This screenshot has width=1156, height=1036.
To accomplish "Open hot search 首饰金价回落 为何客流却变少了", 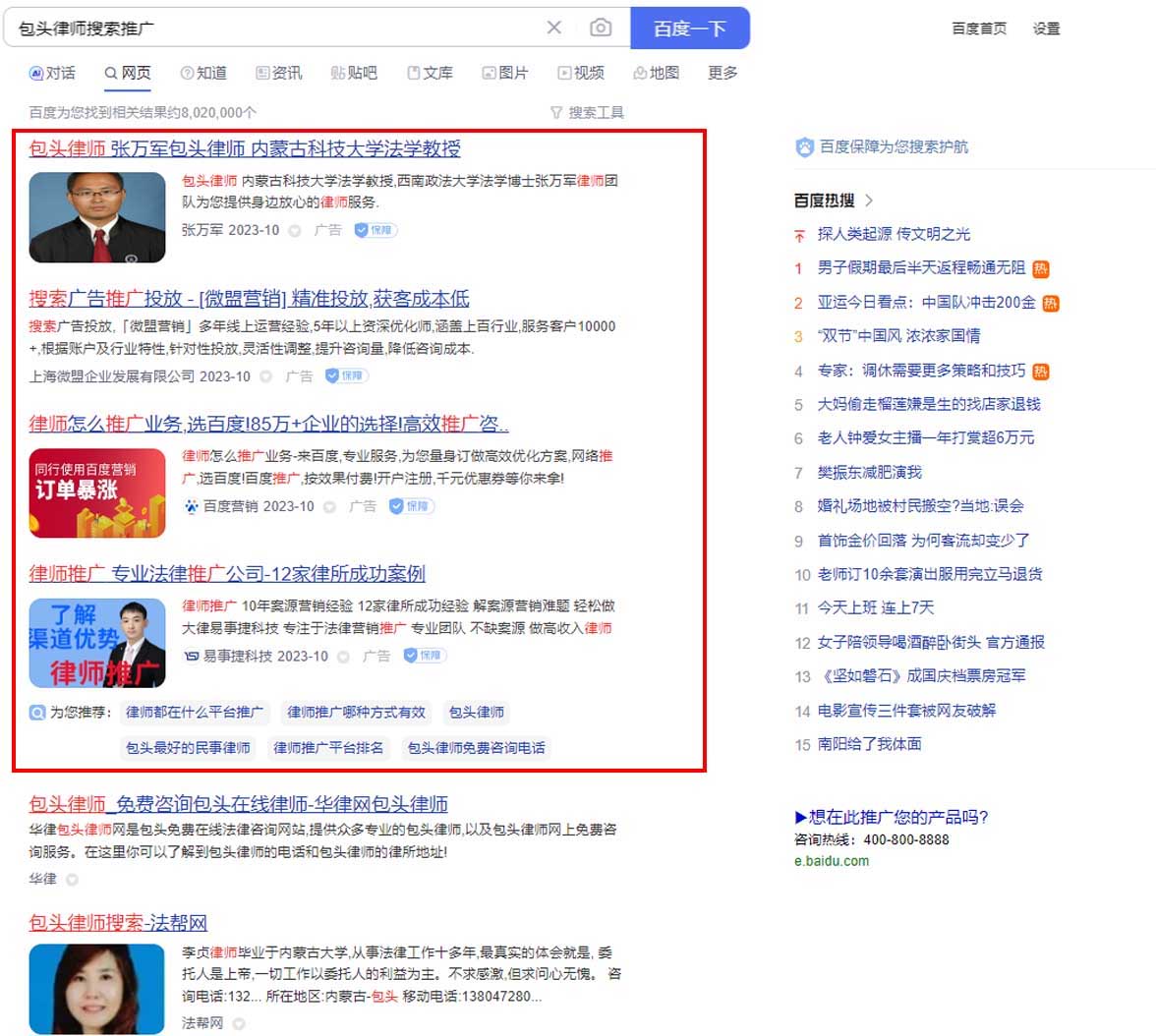I will coord(924,541).
